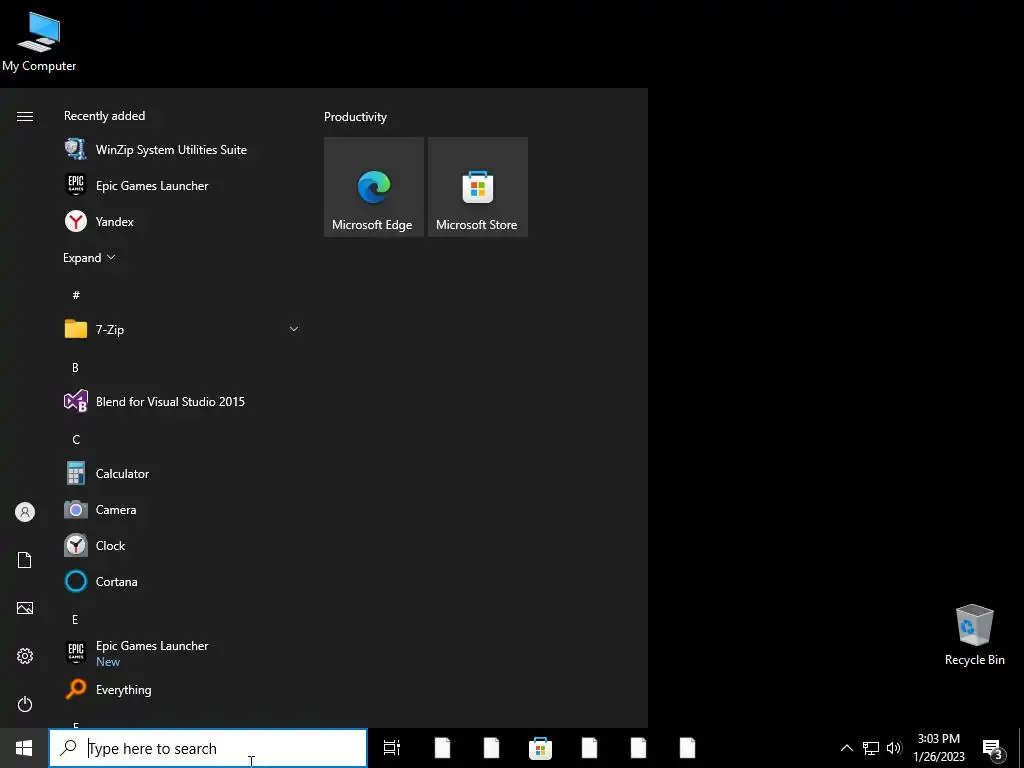
Task: Expand the Start menu hamburger navigation
Action: tap(25, 116)
